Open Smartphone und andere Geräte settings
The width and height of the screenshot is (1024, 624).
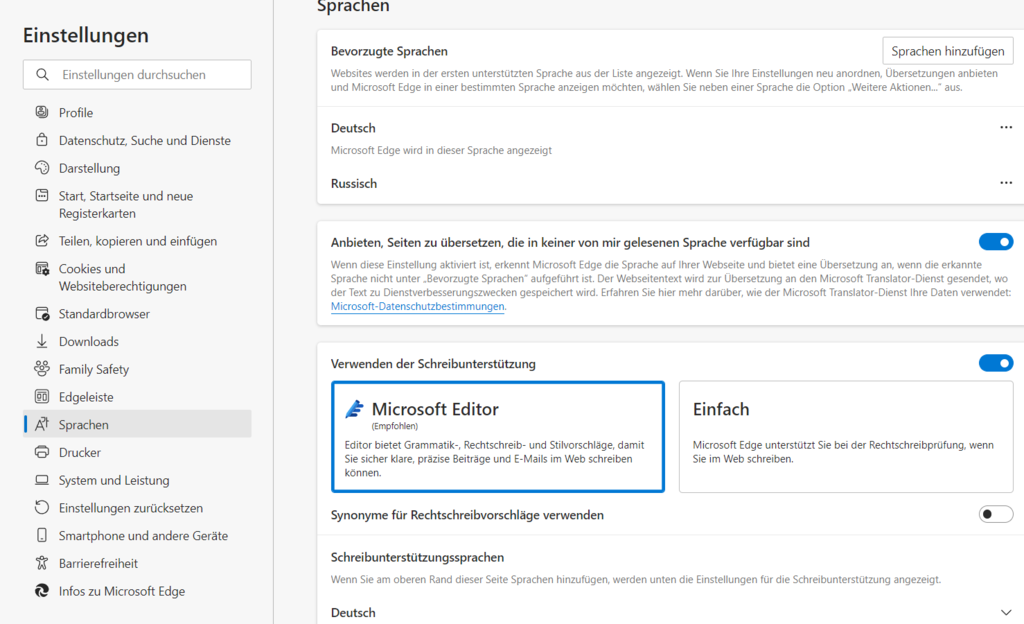[x=137, y=535]
